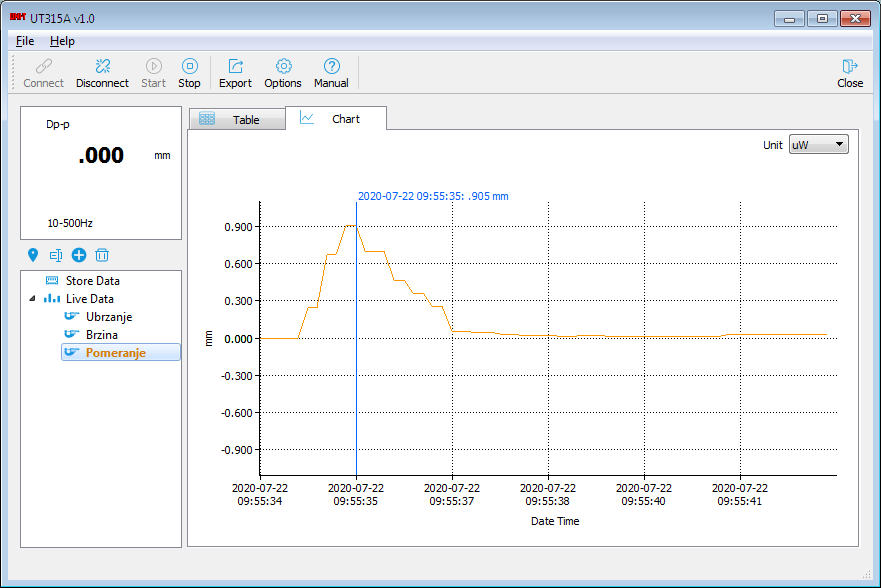881x588 pixels.
Task: Click the blue vertical cursor line on chart
Action: [356, 400]
